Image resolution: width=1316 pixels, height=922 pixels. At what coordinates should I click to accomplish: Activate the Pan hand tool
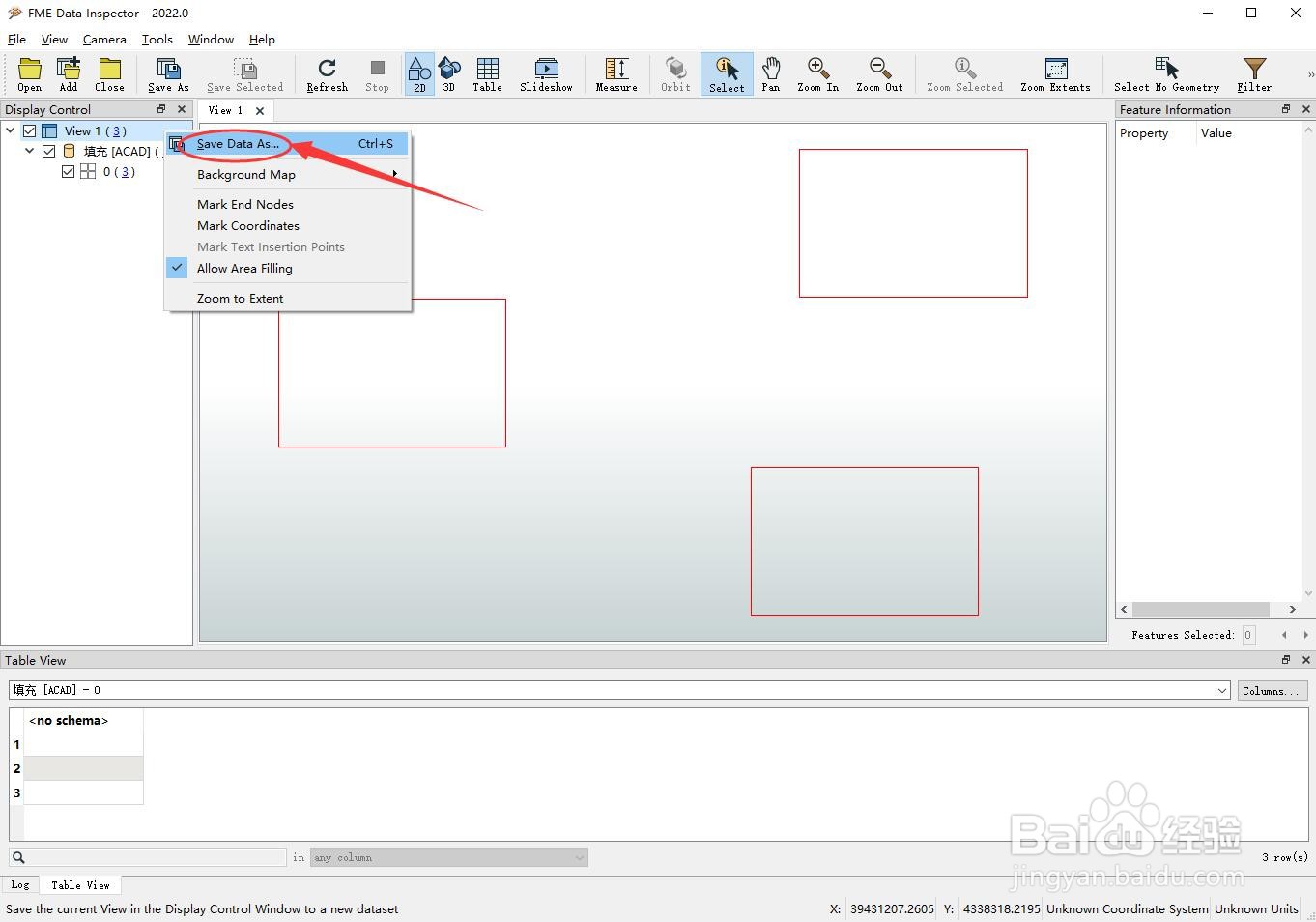770,74
